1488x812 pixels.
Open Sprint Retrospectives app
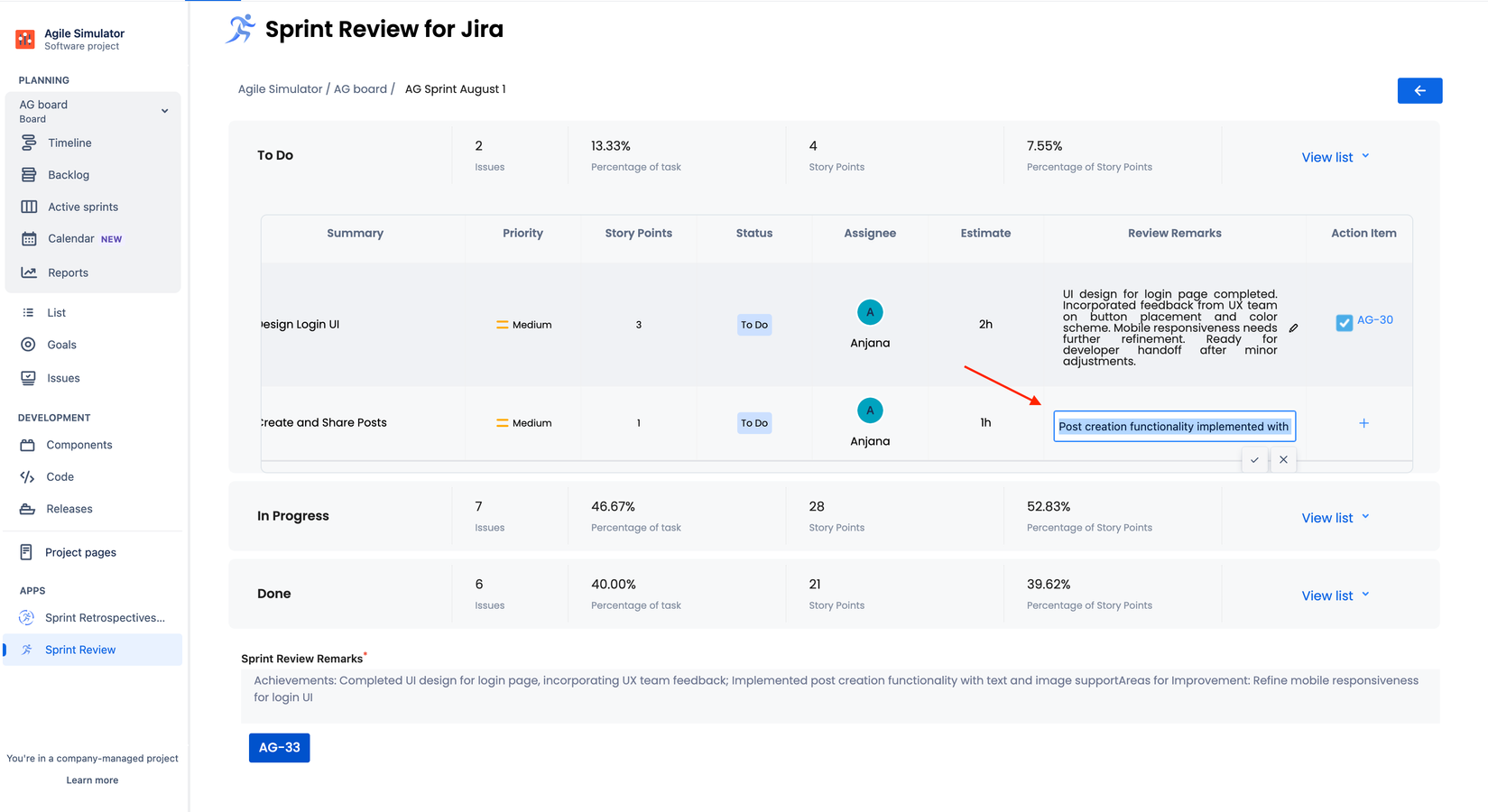point(105,618)
